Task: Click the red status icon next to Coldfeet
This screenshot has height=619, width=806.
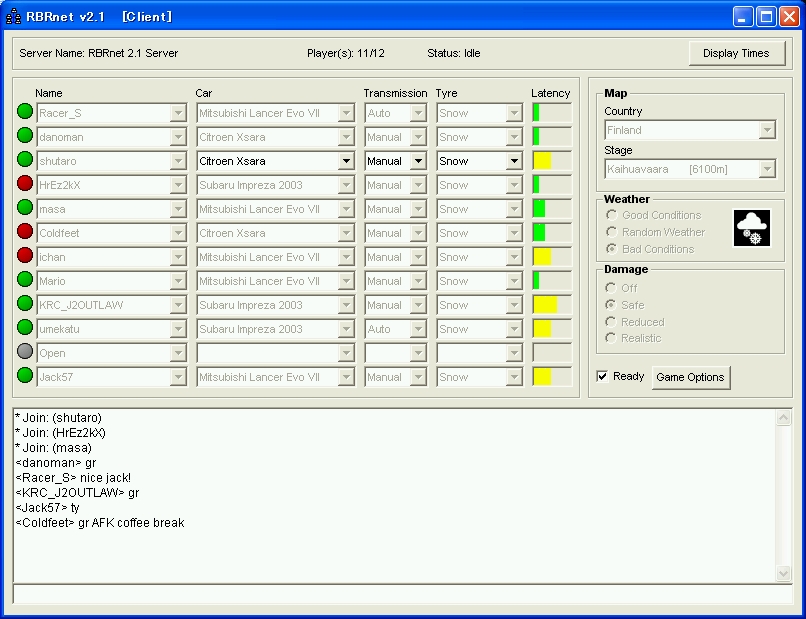Action: pos(25,232)
